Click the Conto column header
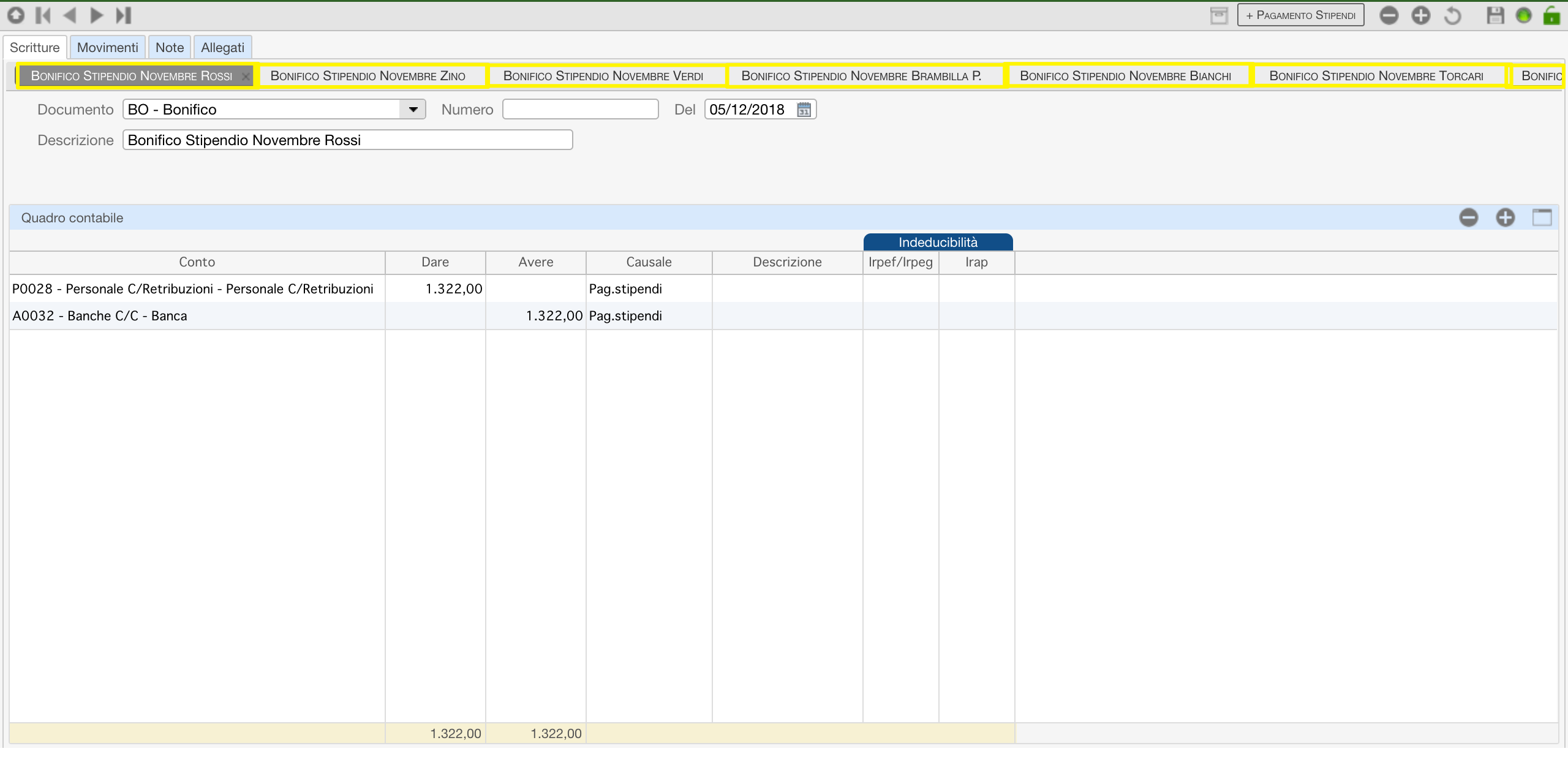 coord(197,262)
